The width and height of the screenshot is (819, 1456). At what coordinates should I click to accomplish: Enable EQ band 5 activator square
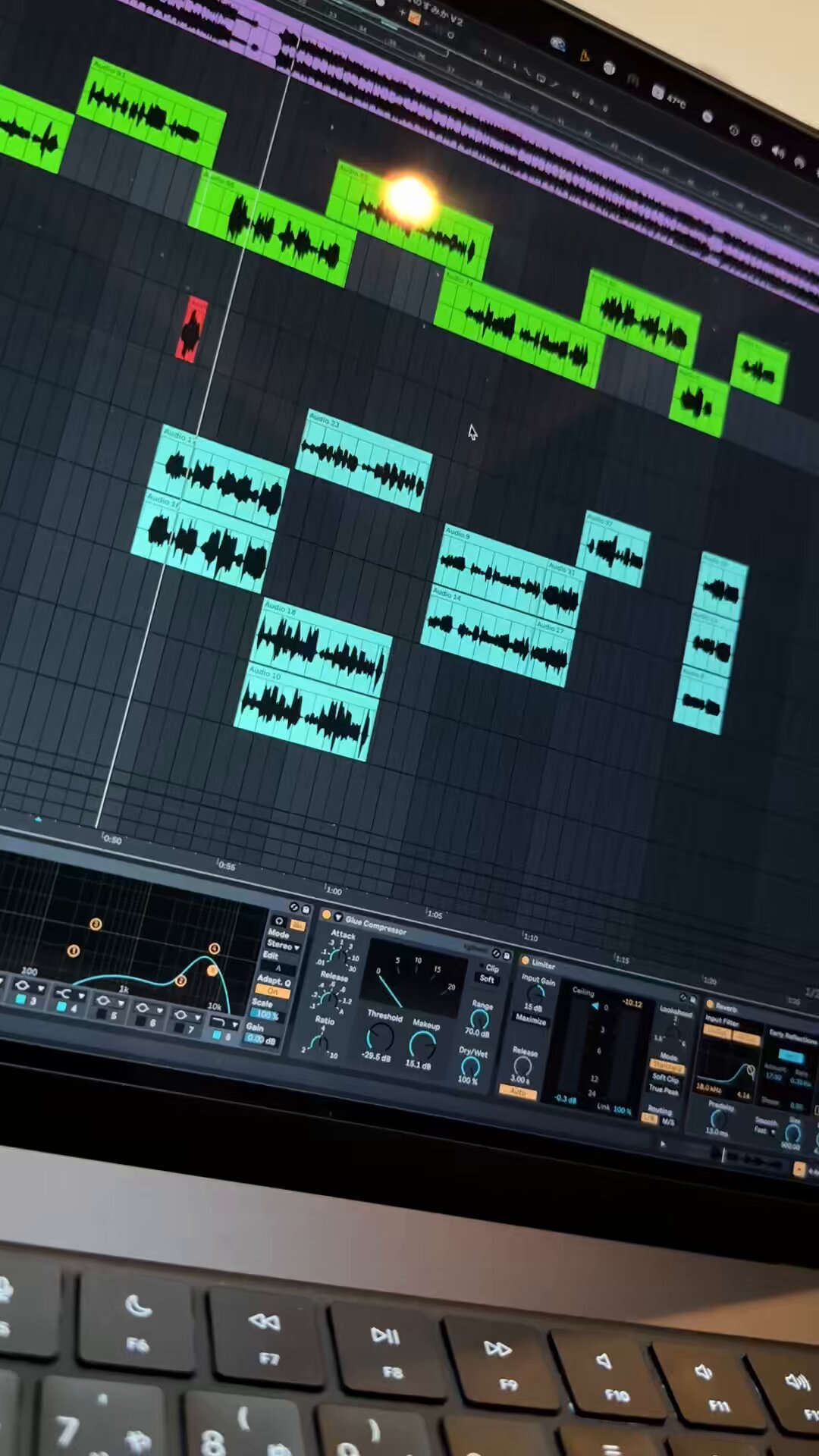pos(102,1014)
